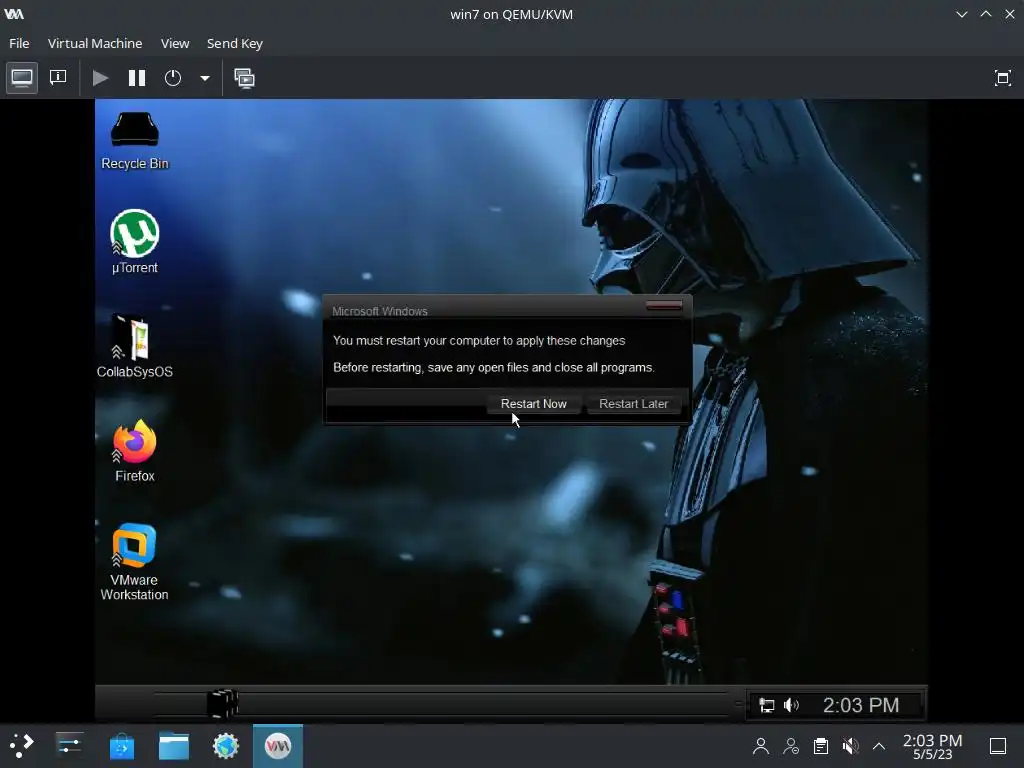Open the Send Key menu
Viewport: 1024px width, 768px height.
pyautogui.click(x=234, y=43)
